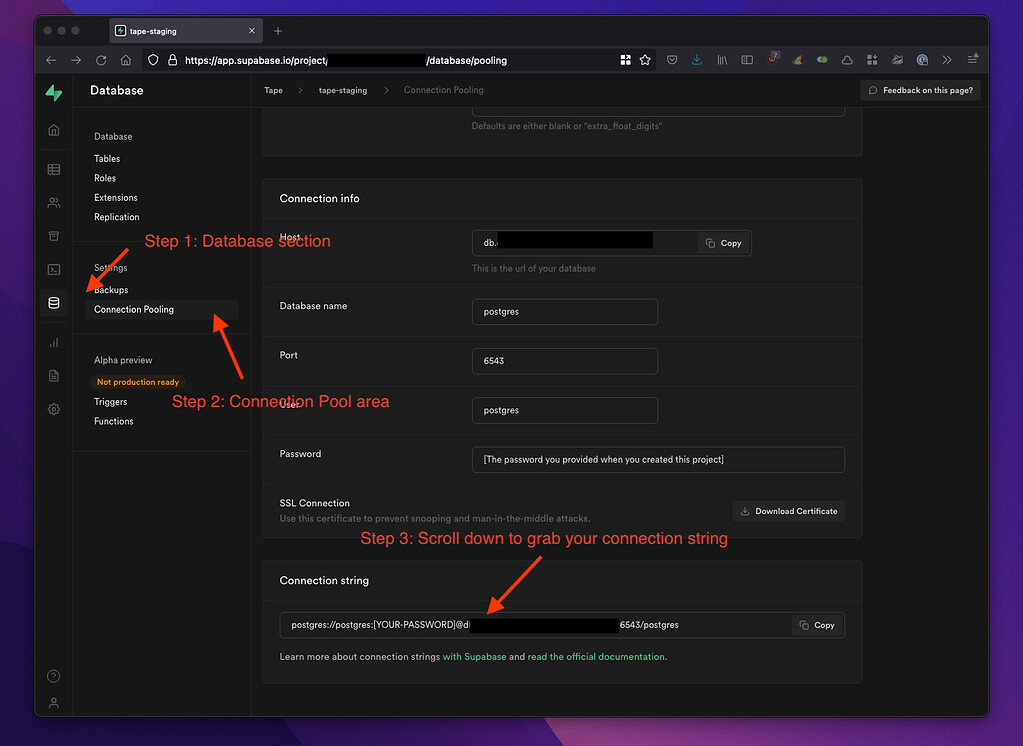Screen dimensions: 1023x746
Task: Open the Supabase logo home
Action: click(x=54, y=93)
